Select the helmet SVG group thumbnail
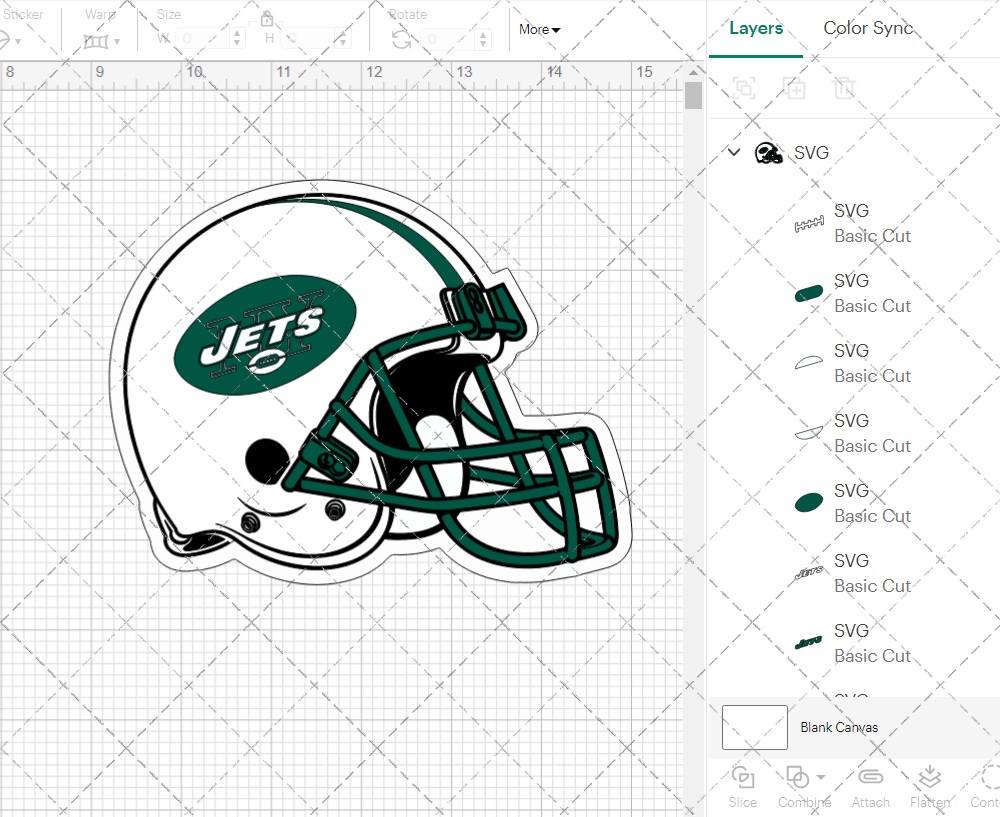The width and height of the screenshot is (1000, 817). (x=768, y=152)
